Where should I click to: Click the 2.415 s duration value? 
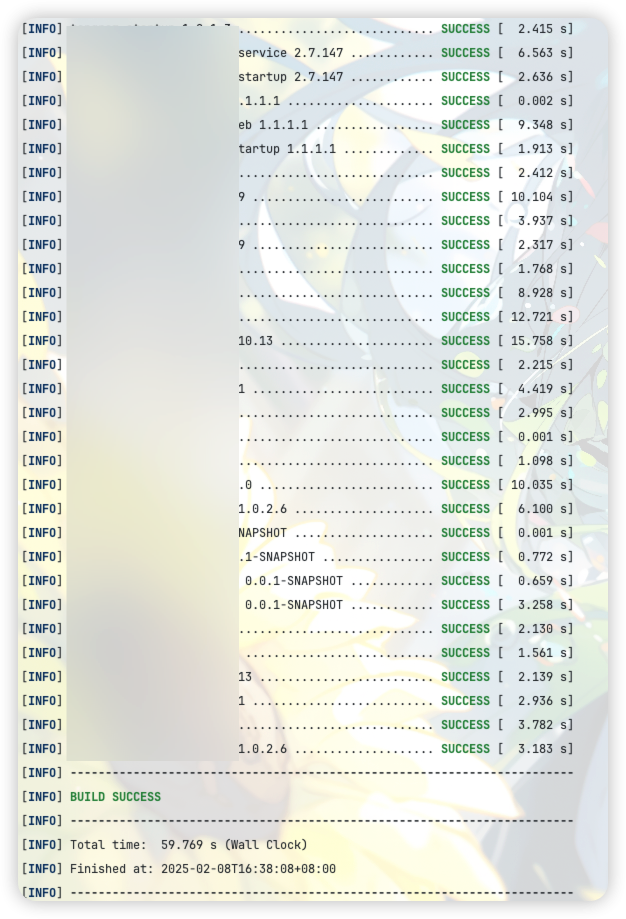click(542, 29)
